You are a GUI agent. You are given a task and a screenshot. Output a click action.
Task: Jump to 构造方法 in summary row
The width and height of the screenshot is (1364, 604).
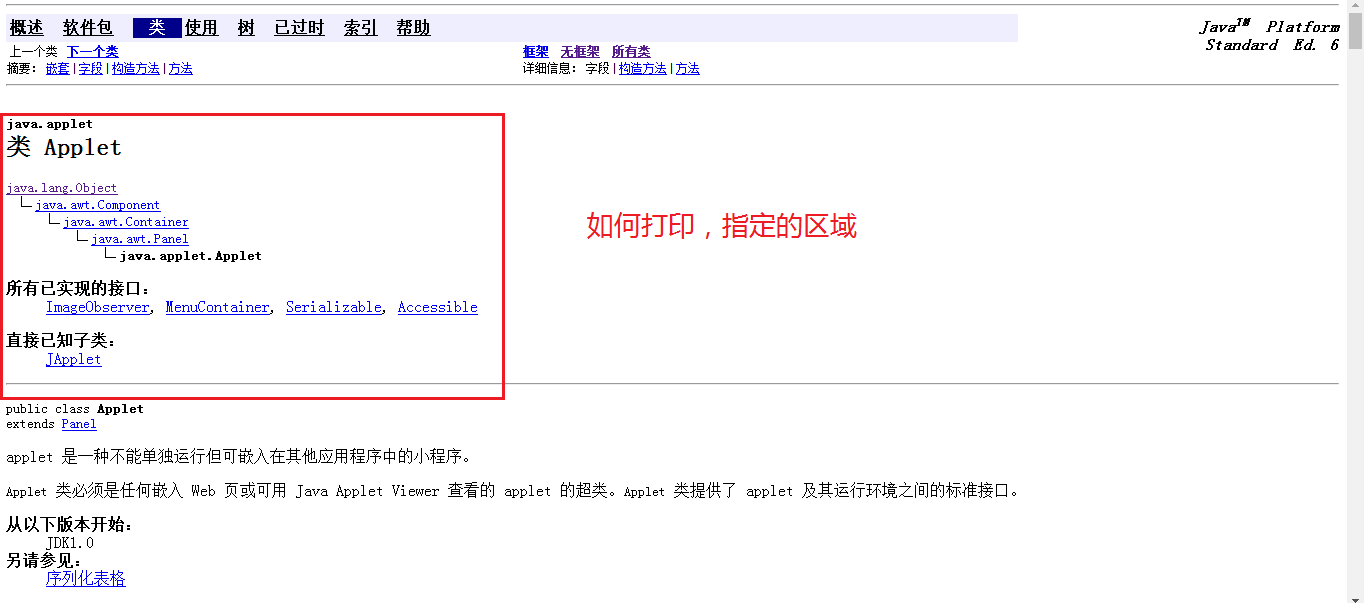coord(136,69)
